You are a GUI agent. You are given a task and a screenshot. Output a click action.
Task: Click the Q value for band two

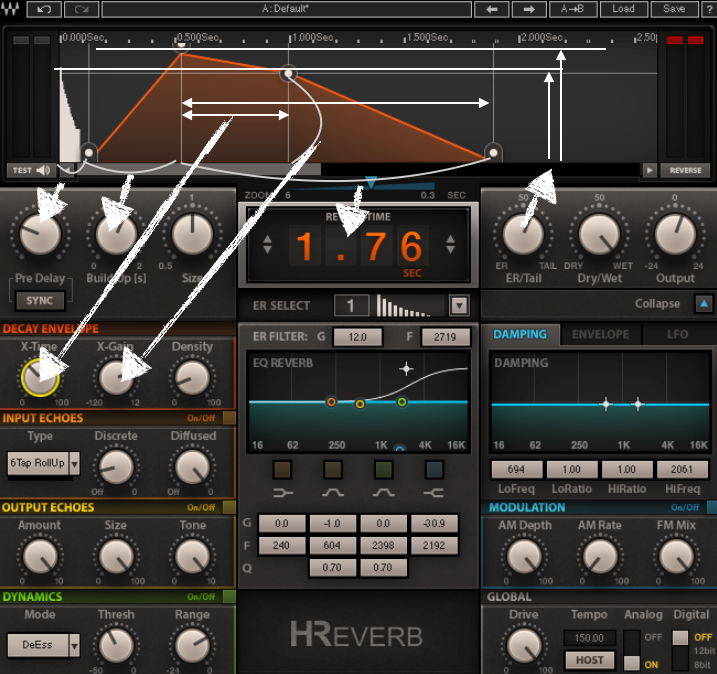[332, 567]
